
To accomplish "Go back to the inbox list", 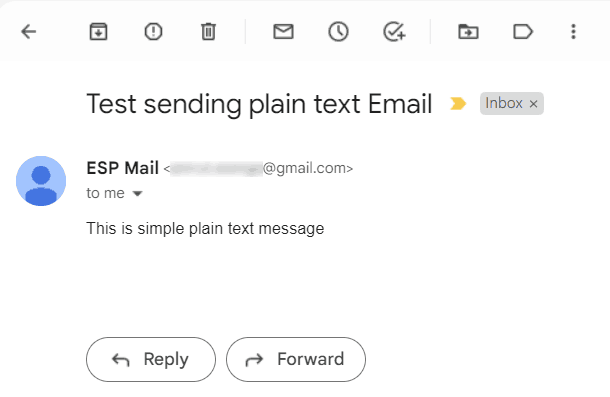I will point(28,32).
